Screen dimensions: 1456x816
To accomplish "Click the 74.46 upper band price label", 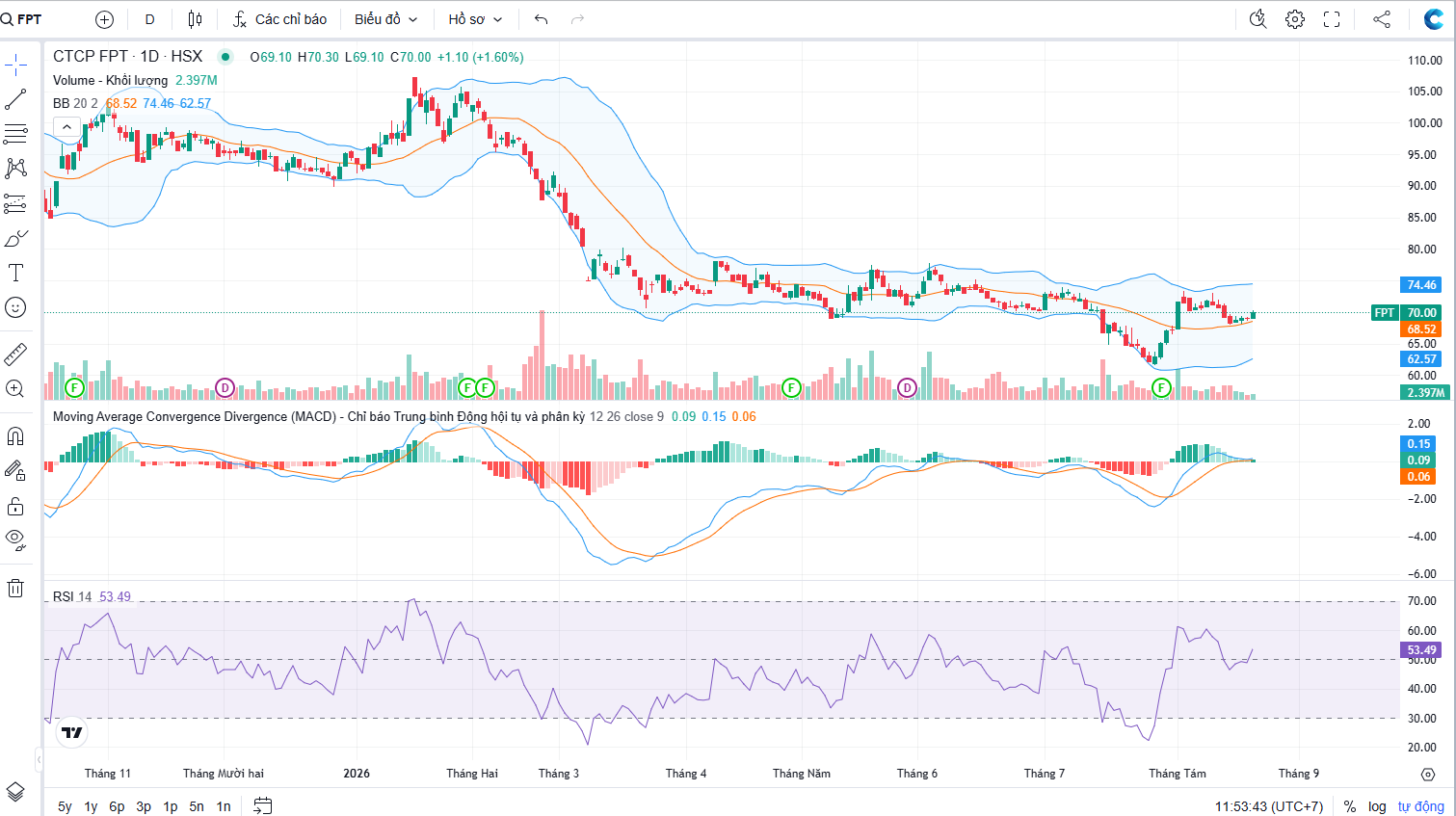I will (1421, 284).
